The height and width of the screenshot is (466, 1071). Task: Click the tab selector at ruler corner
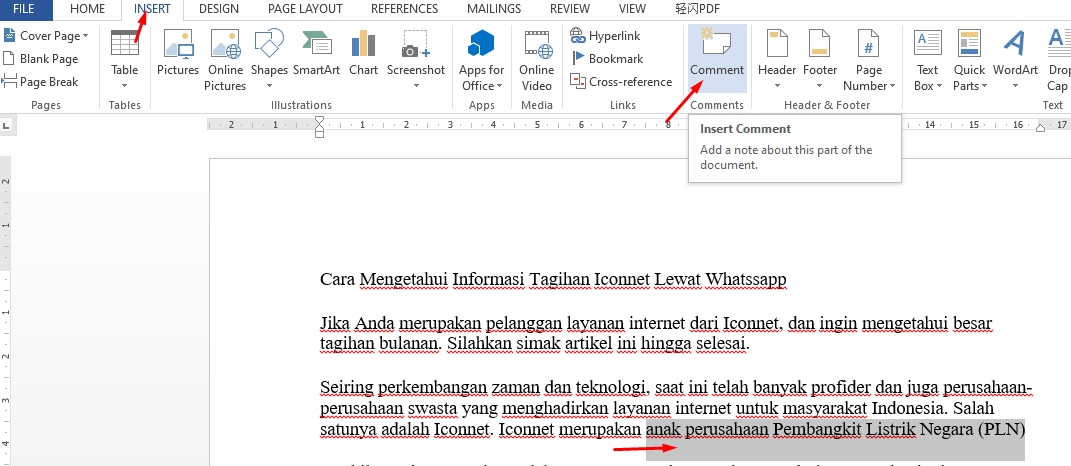(x=7, y=125)
